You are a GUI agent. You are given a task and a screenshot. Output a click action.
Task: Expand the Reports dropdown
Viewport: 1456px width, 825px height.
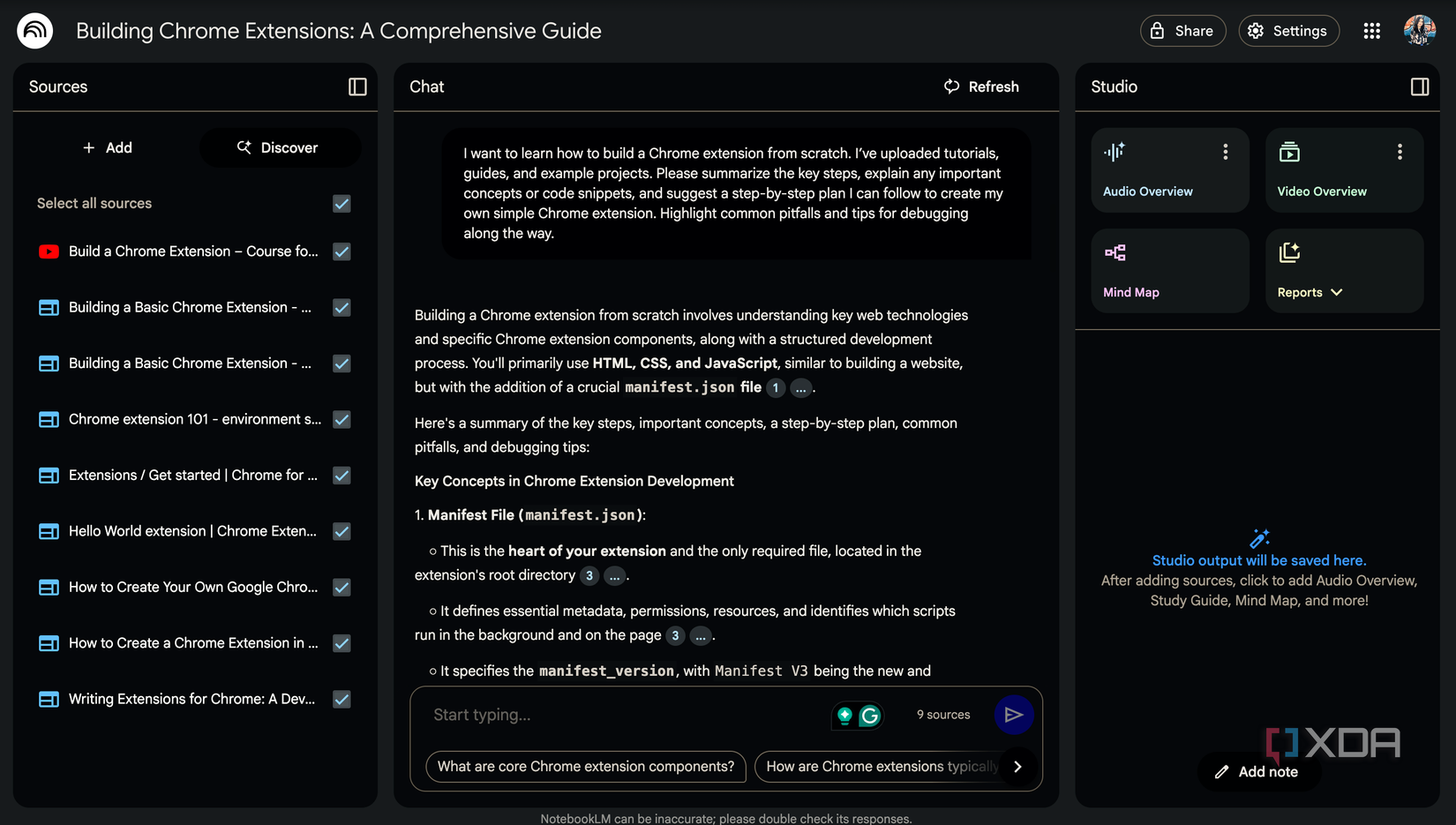[1310, 292]
